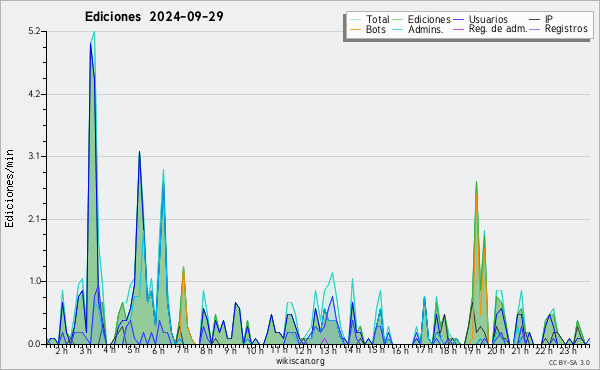Click the '10 h' x-axis label
Viewport: 600px width, 370px height.
(255, 351)
